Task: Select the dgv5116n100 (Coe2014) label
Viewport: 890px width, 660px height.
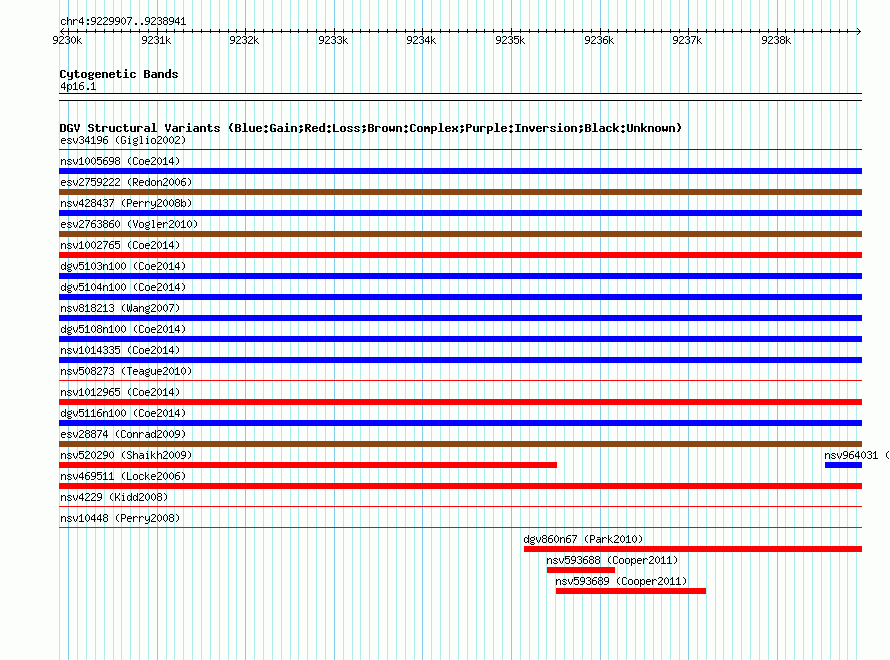Action: (123, 413)
